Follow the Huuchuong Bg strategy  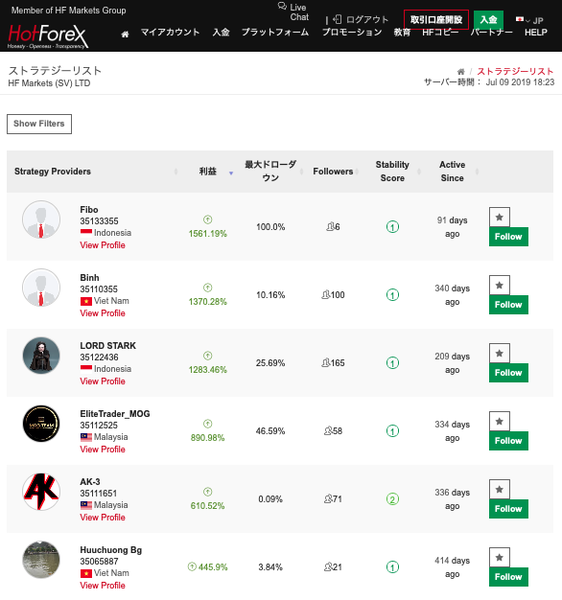pyautogui.click(x=508, y=577)
